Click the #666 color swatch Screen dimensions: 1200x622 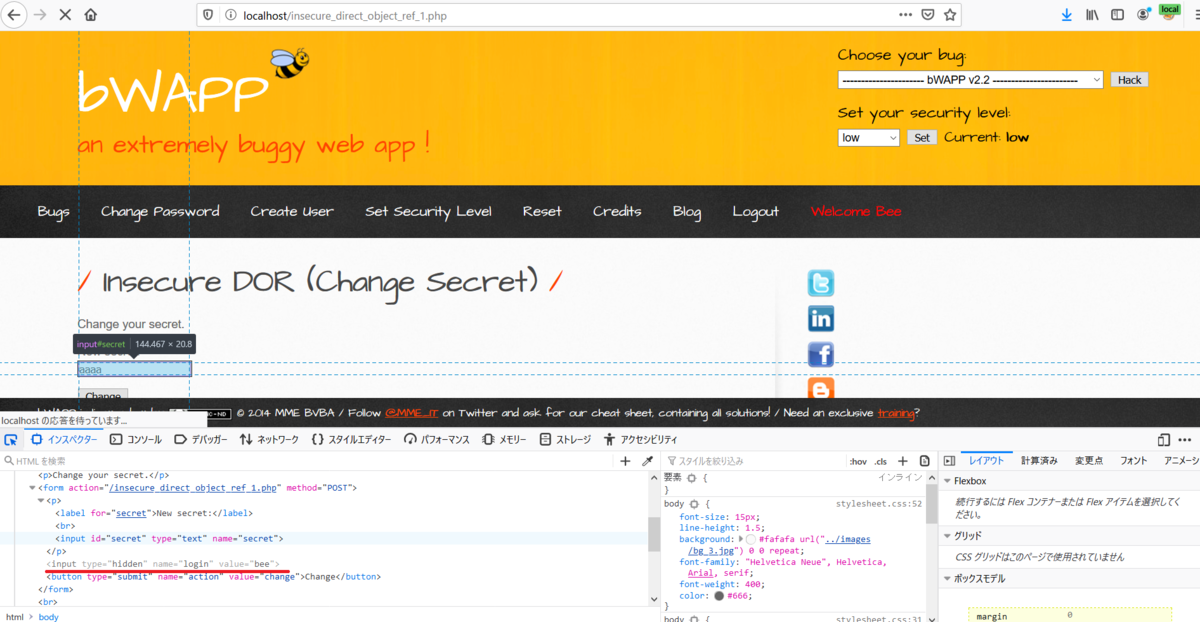(719, 595)
